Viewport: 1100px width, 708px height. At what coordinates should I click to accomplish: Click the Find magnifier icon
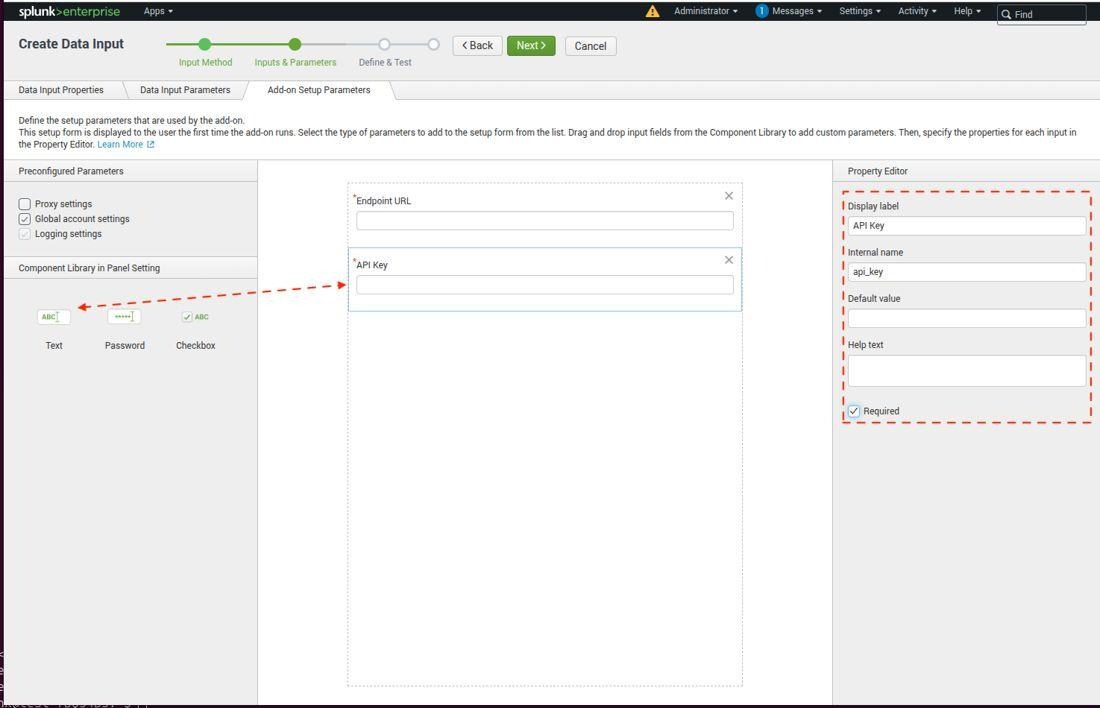point(1006,14)
